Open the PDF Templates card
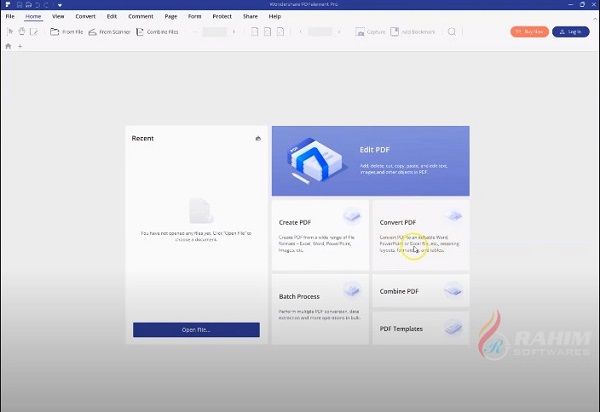Image resolution: width=600 pixels, height=412 pixels. coord(421,328)
